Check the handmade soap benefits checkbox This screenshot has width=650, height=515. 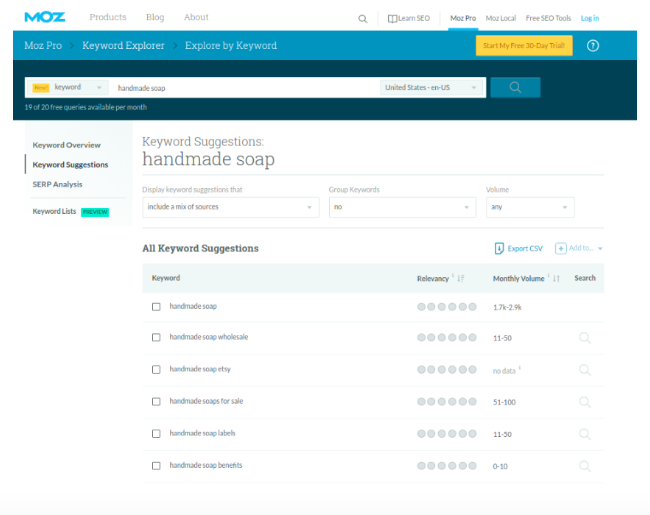point(156,466)
